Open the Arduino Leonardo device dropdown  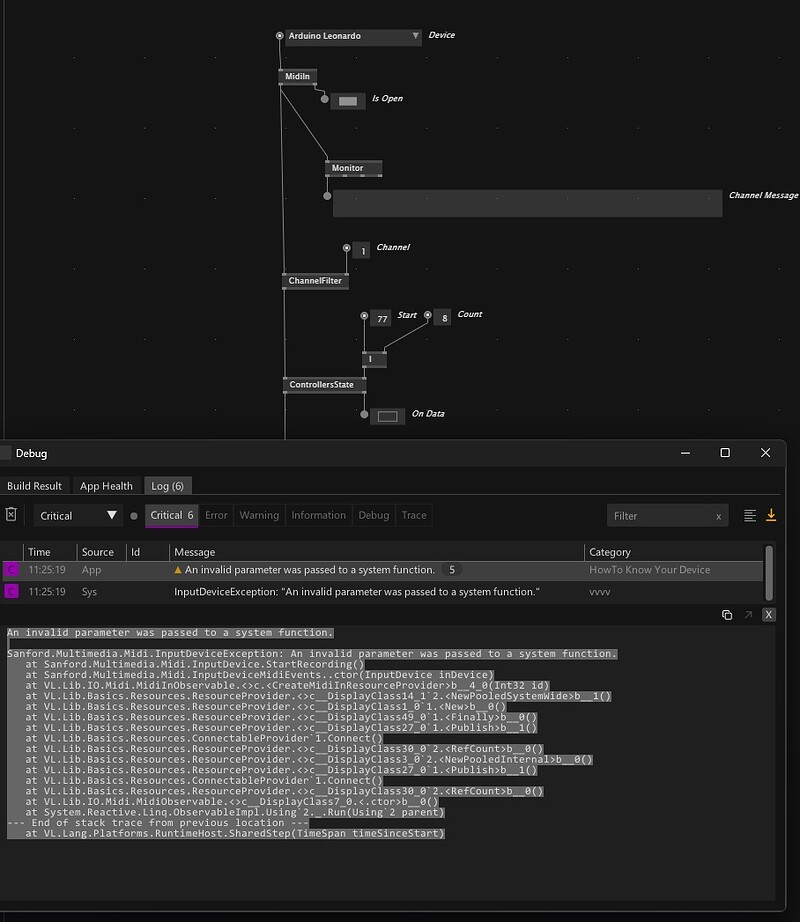[415, 37]
